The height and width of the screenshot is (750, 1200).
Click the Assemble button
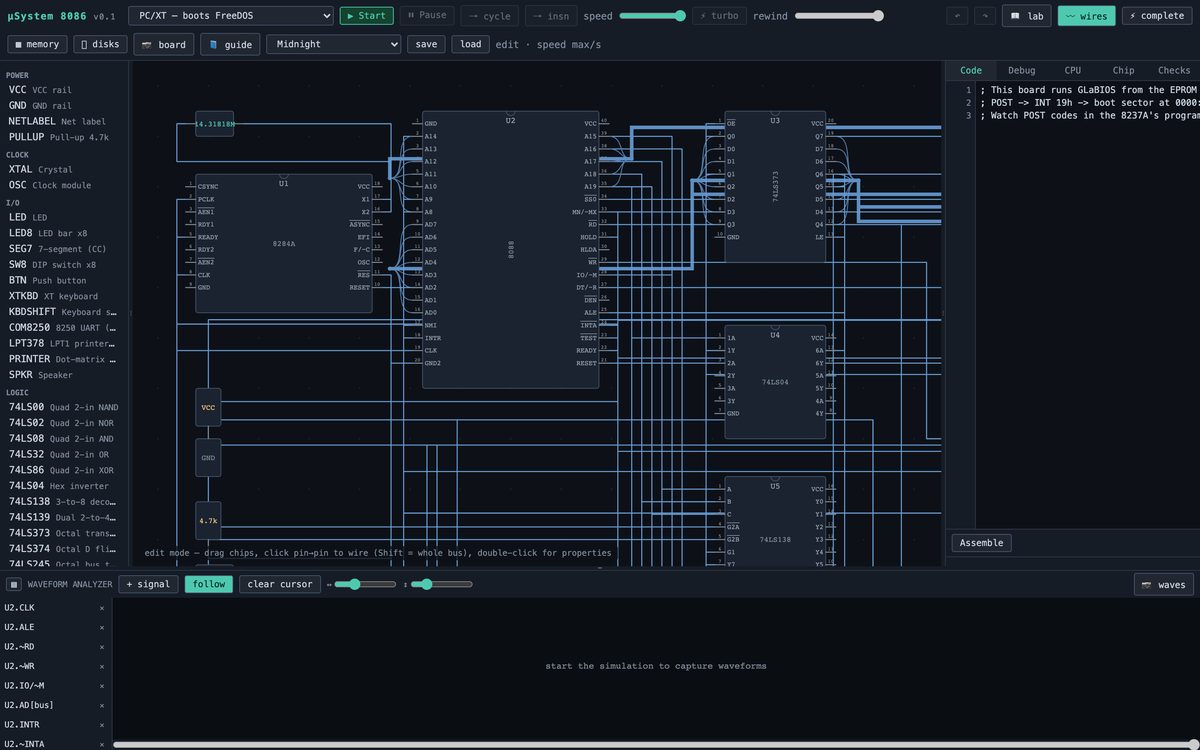pos(981,543)
